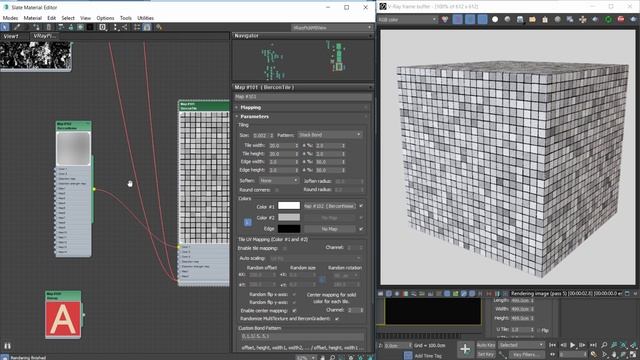Clear image with the clipboard icon in VFB
Viewport: 640px width, 360px height.
(x=545, y=19)
